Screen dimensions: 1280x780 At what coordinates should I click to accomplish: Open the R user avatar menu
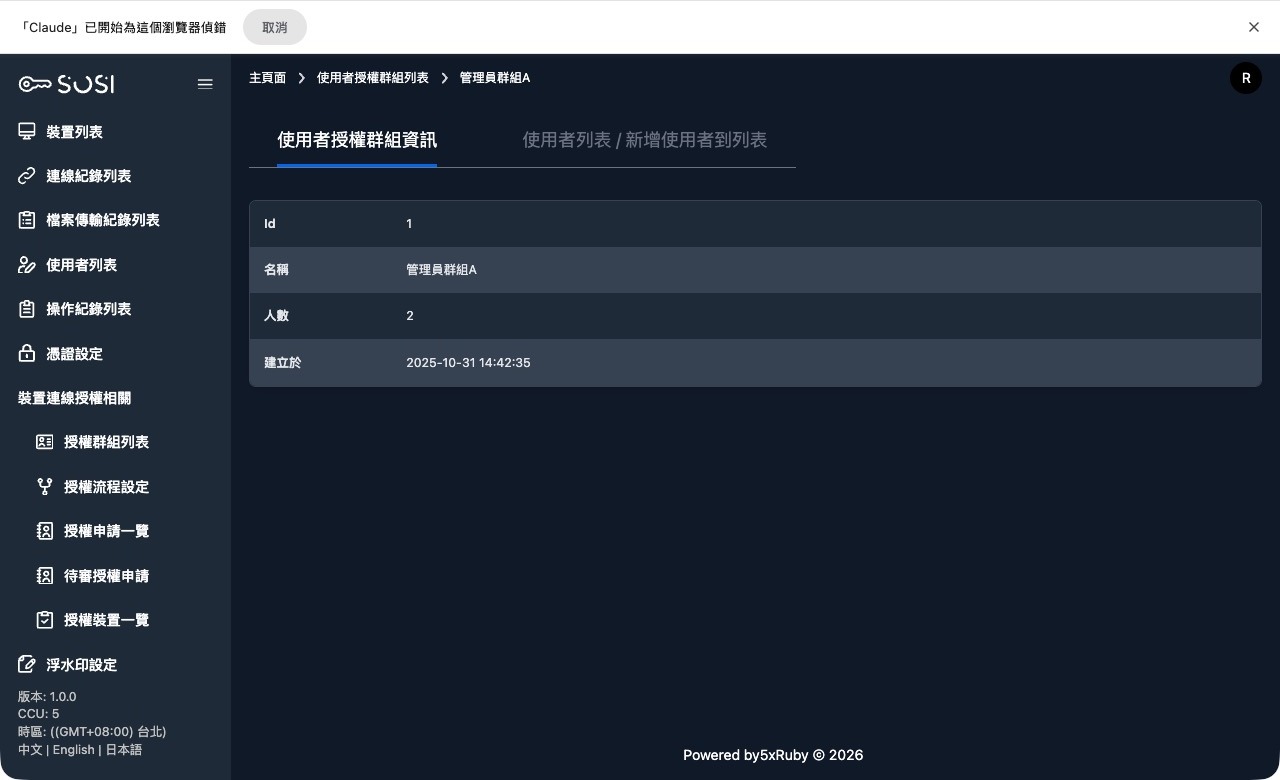point(1245,78)
